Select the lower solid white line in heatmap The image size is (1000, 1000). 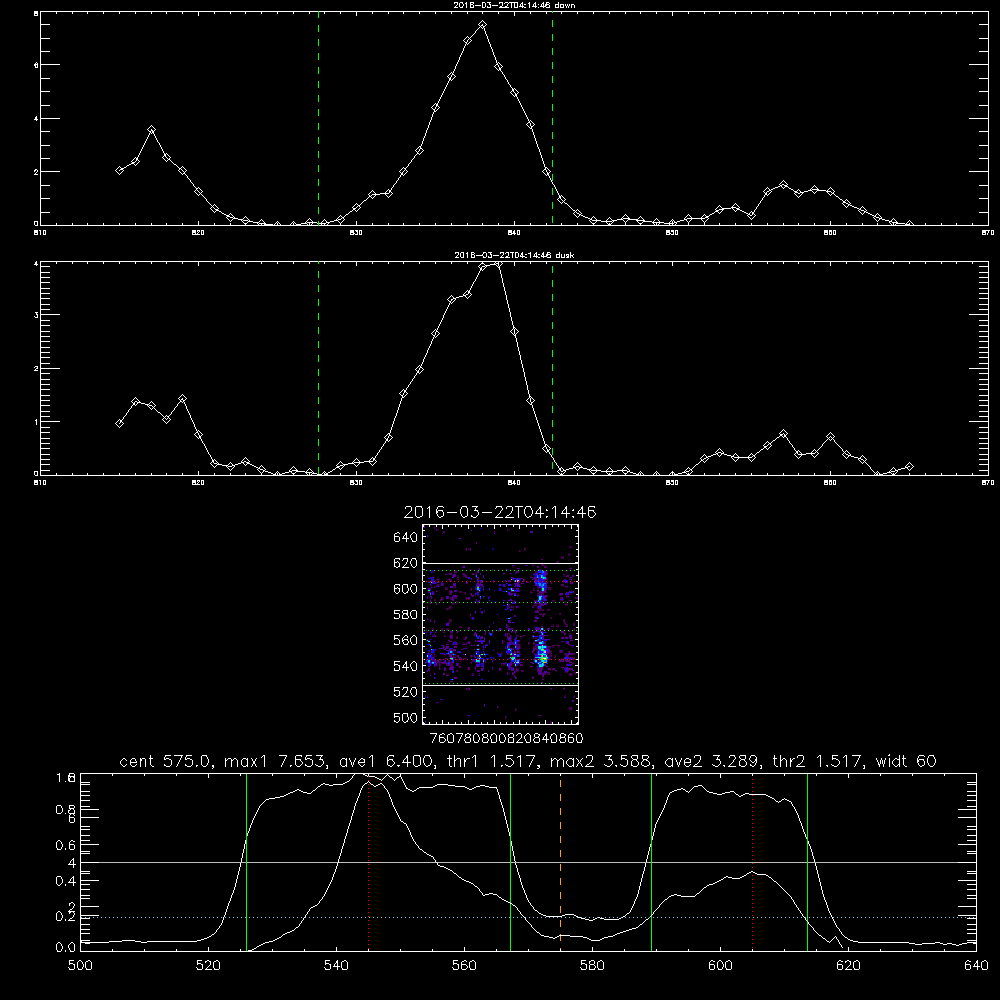pyautogui.click(x=500, y=686)
